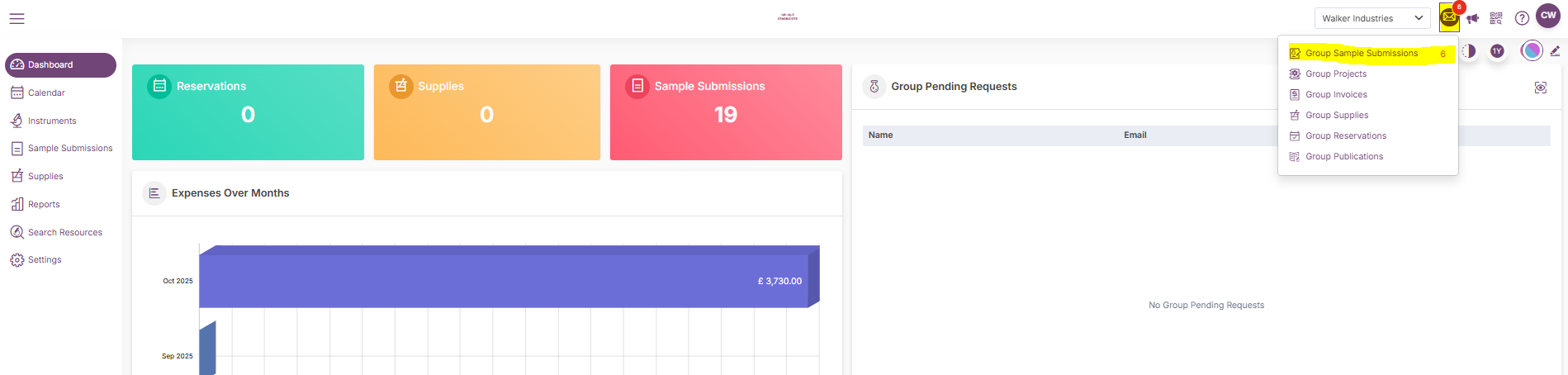The width and height of the screenshot is (1568, 375).
Task: Select Group Sample Submissions from menu
Action: pos(1361,54)
